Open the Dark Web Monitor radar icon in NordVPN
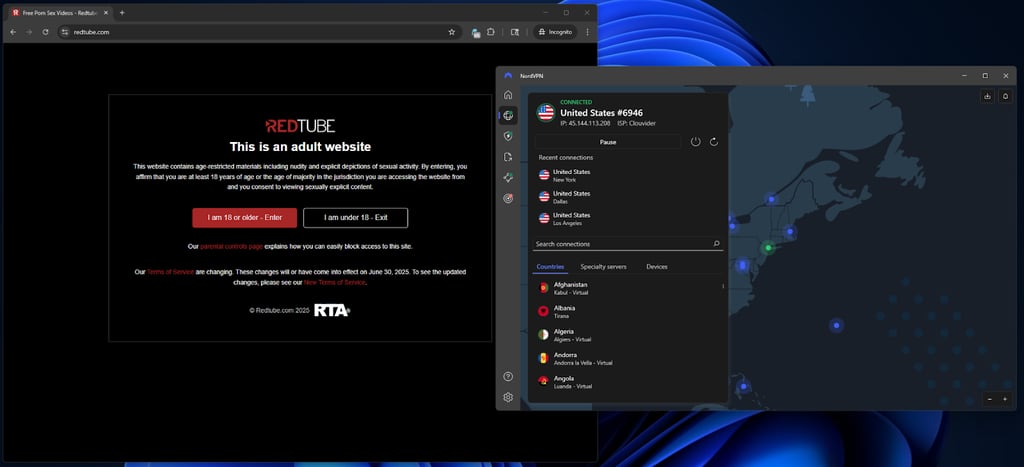1024x467 pixels. (508, 199)
